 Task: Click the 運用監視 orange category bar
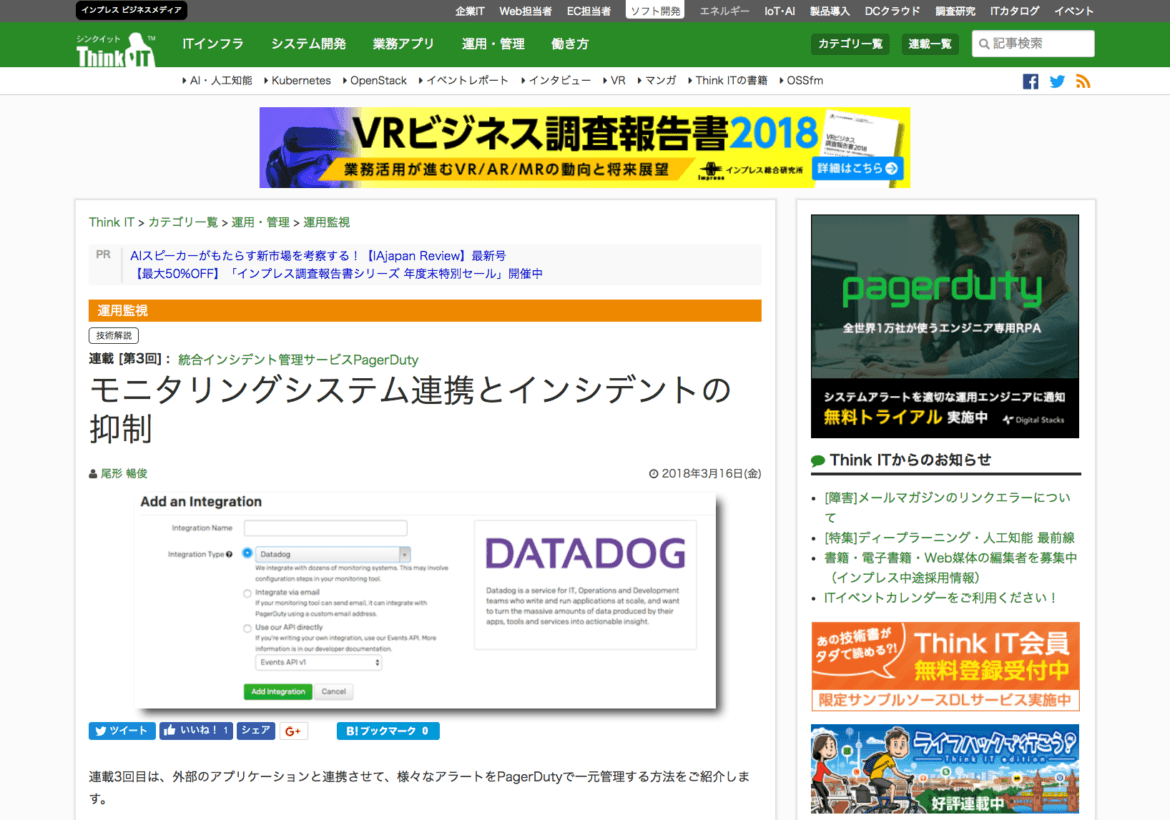425,310
